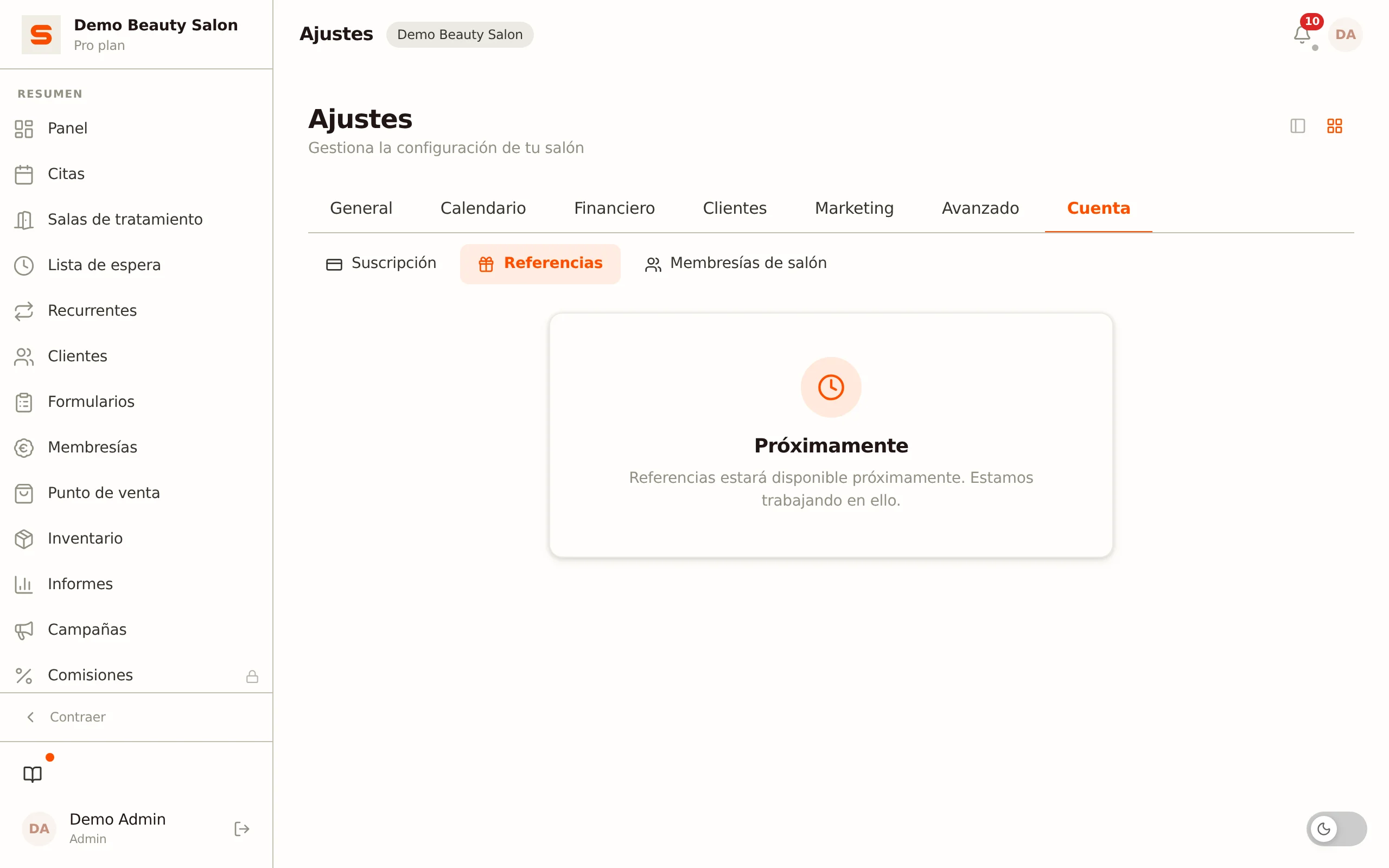Switch to grid layout view icon
This screenshot has width=1389, height=868.
[1335, 126]
